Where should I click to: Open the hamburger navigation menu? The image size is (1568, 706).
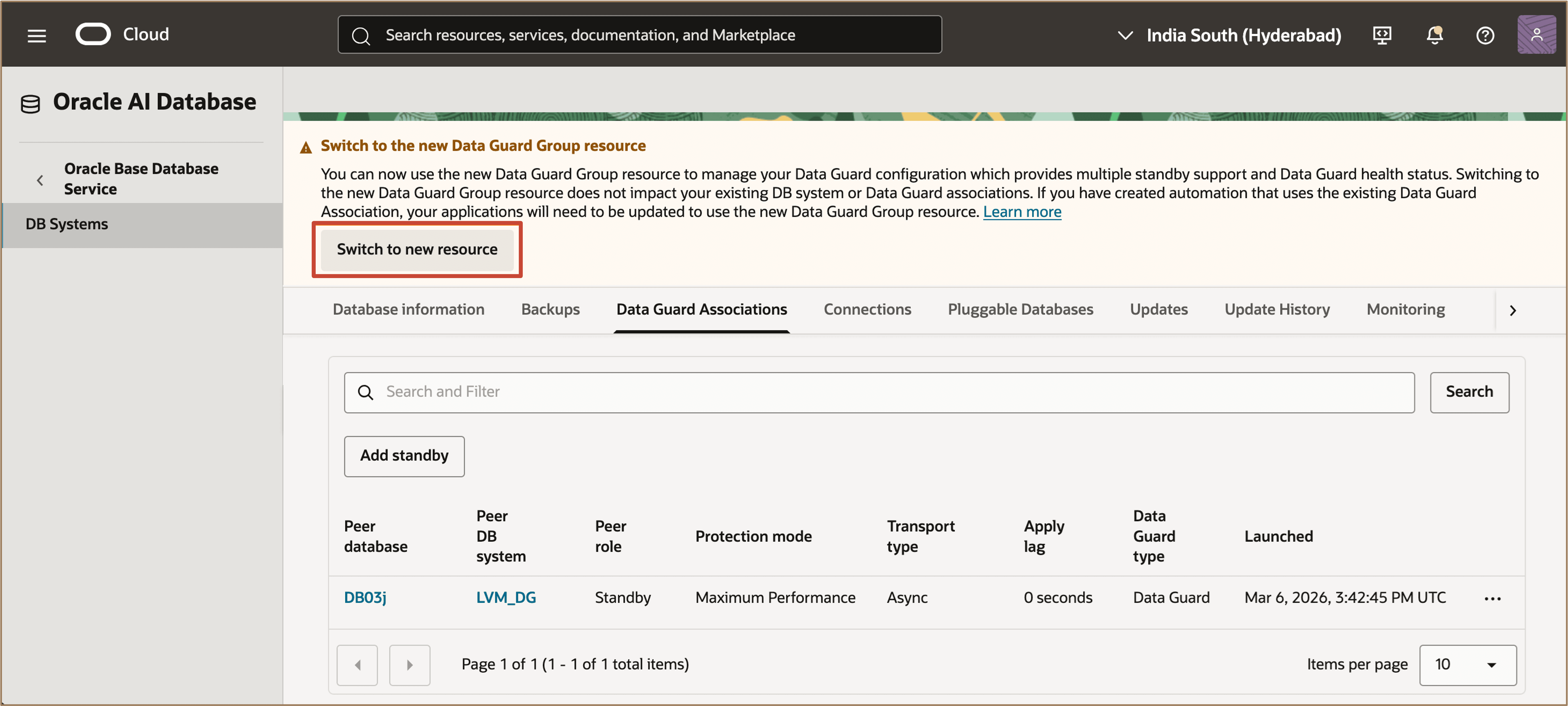click(x=37, y=35)
